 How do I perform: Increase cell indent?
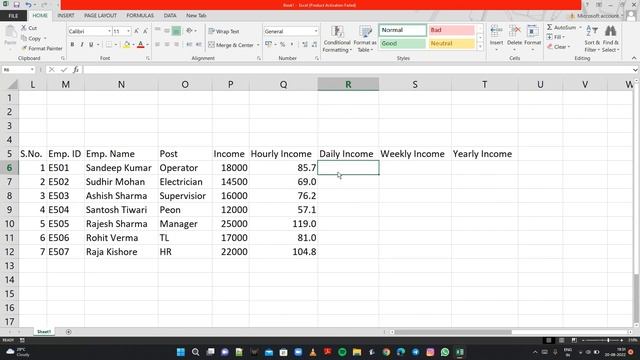(x=198, y=44)
